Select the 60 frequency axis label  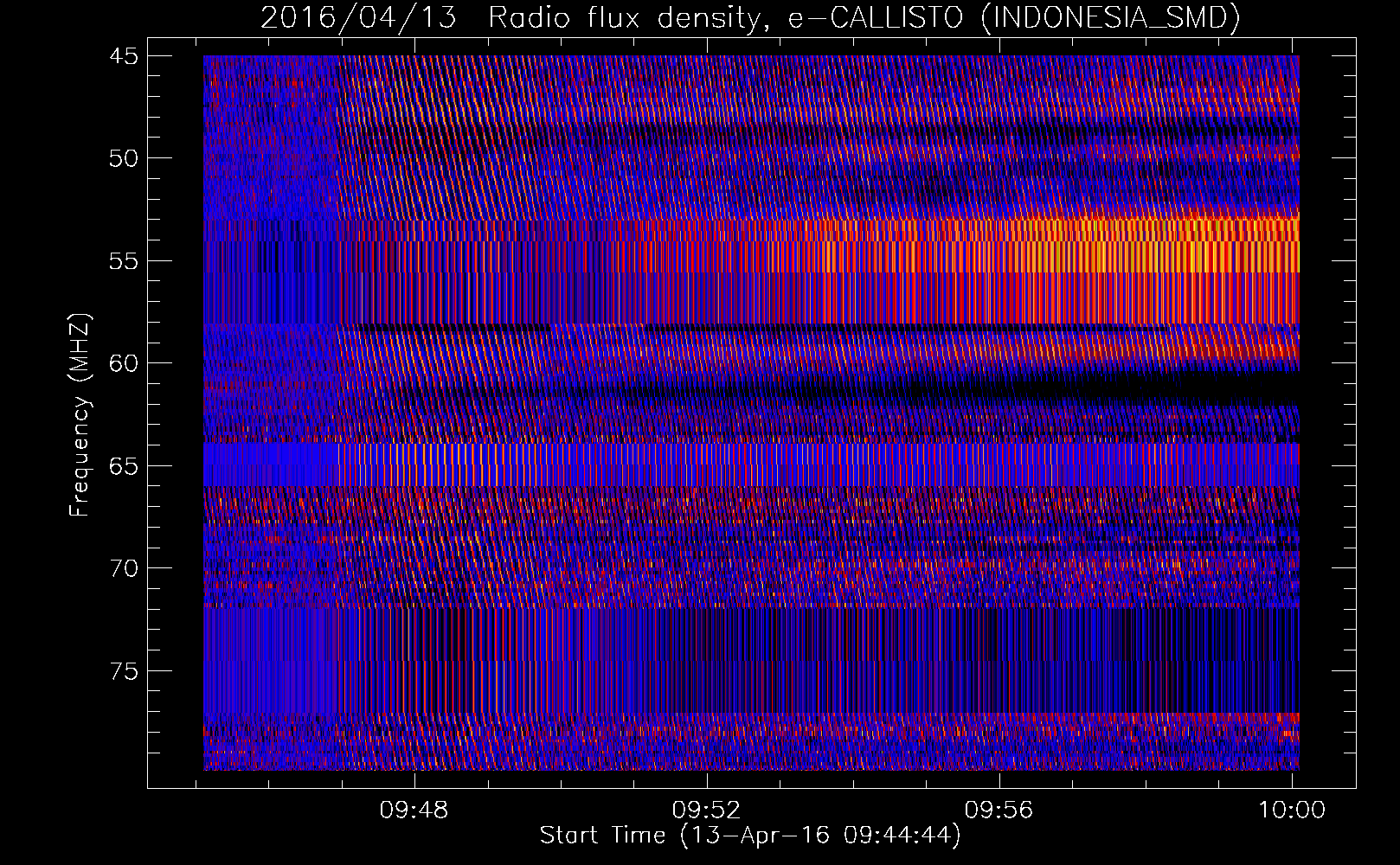123,363
